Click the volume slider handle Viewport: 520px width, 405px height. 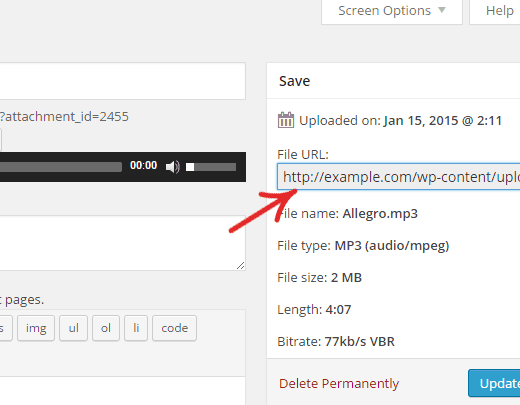pyautogui.click(x=190, y=167)
